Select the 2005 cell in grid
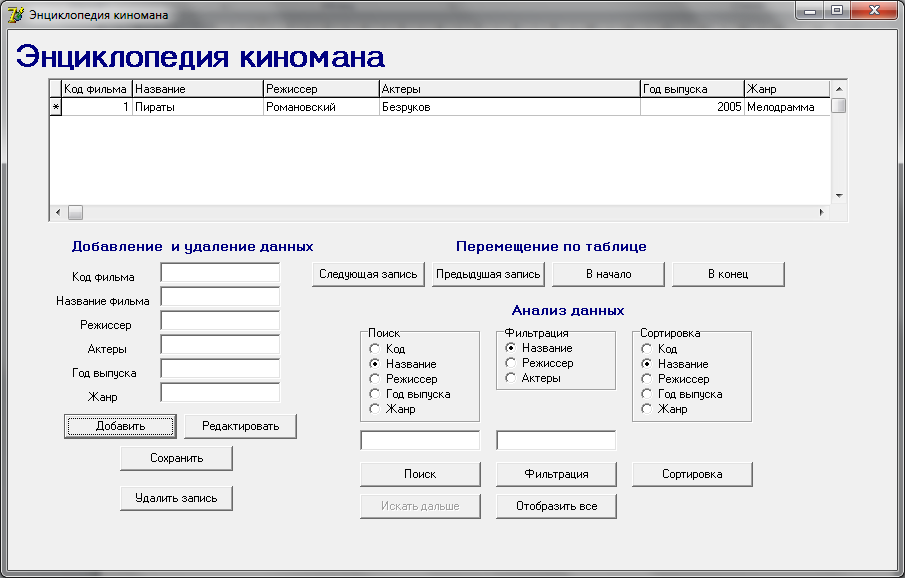The height and width of the screenshot is (578, 905). 693,107
